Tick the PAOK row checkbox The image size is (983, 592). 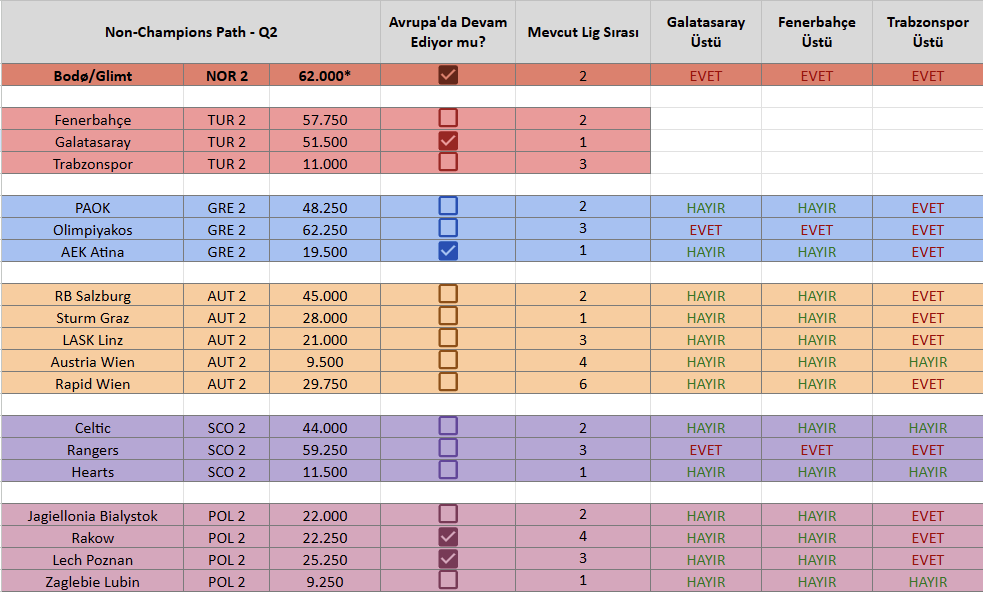pyautogui.click(x=448, y=206)
